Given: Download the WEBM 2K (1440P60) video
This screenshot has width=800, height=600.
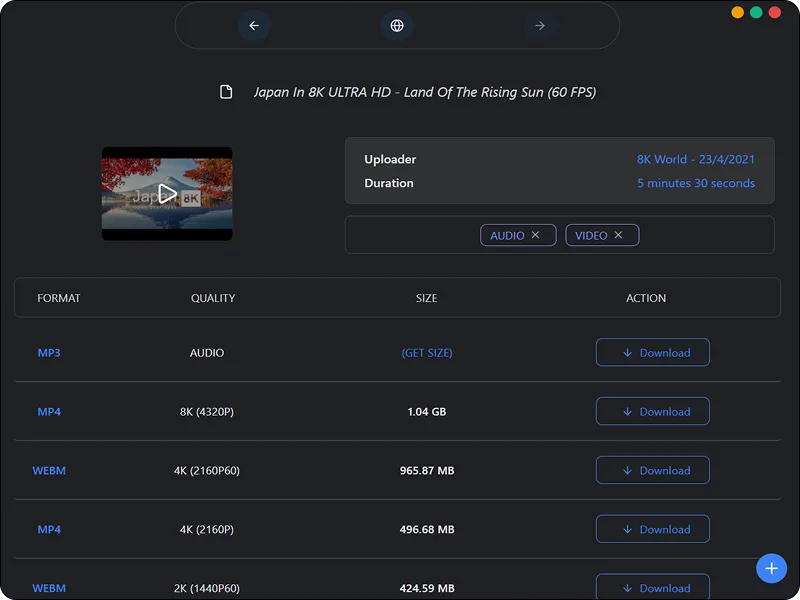Looking at the screenshot, I should [653, 587].
